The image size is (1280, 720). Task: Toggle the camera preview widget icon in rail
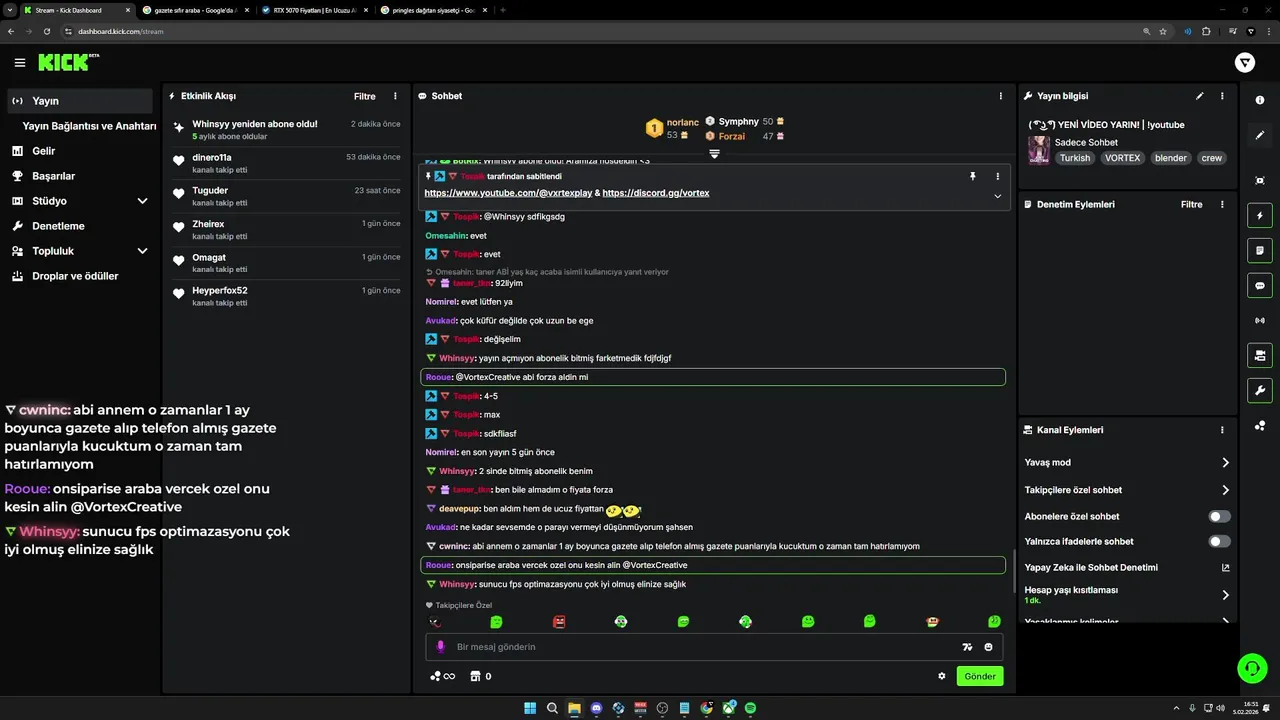pos(1260,355)
